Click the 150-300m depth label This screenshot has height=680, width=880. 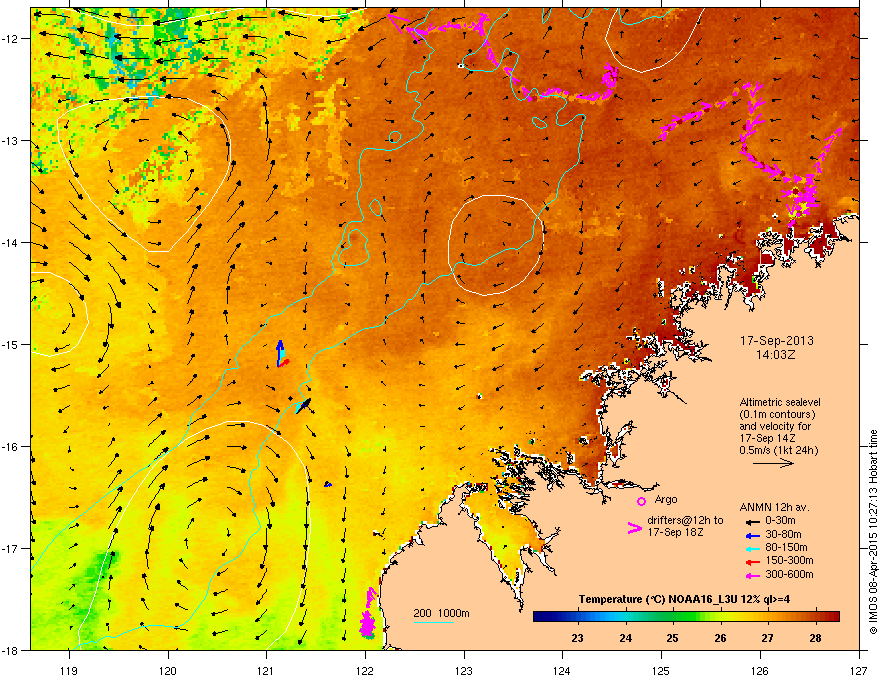tap(789, 560)
